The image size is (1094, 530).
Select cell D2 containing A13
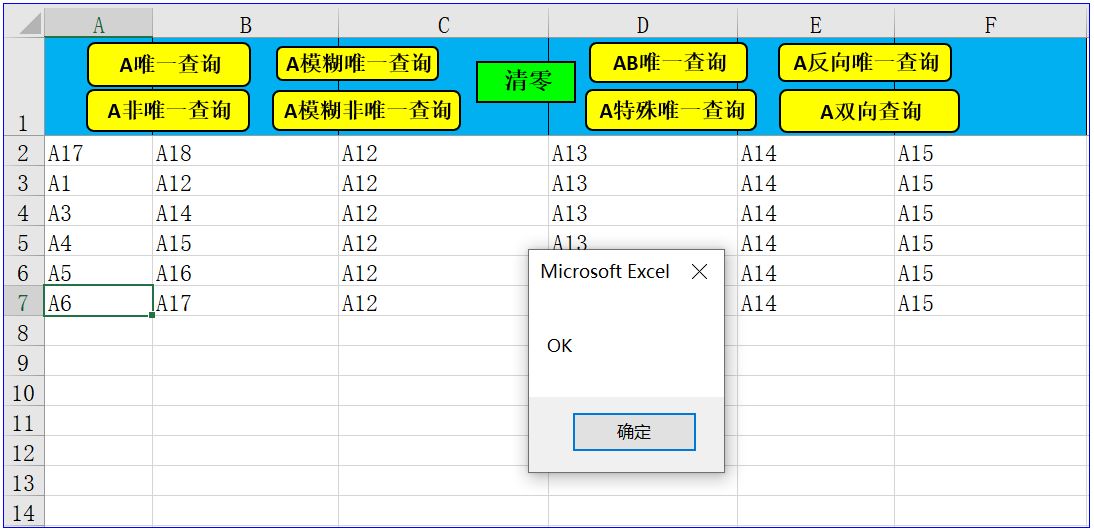coord(643,151)
